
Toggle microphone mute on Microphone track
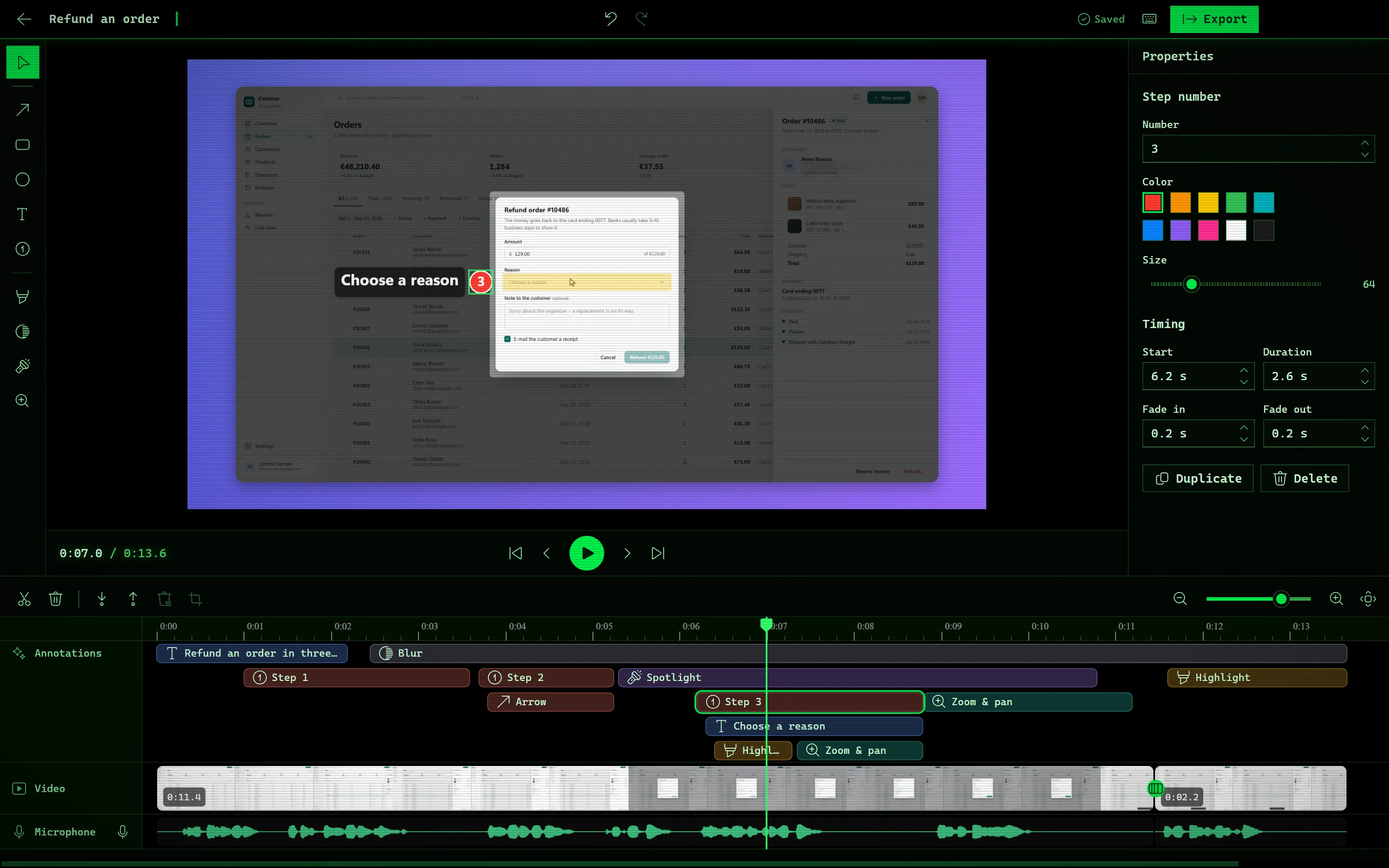(122, 832)
